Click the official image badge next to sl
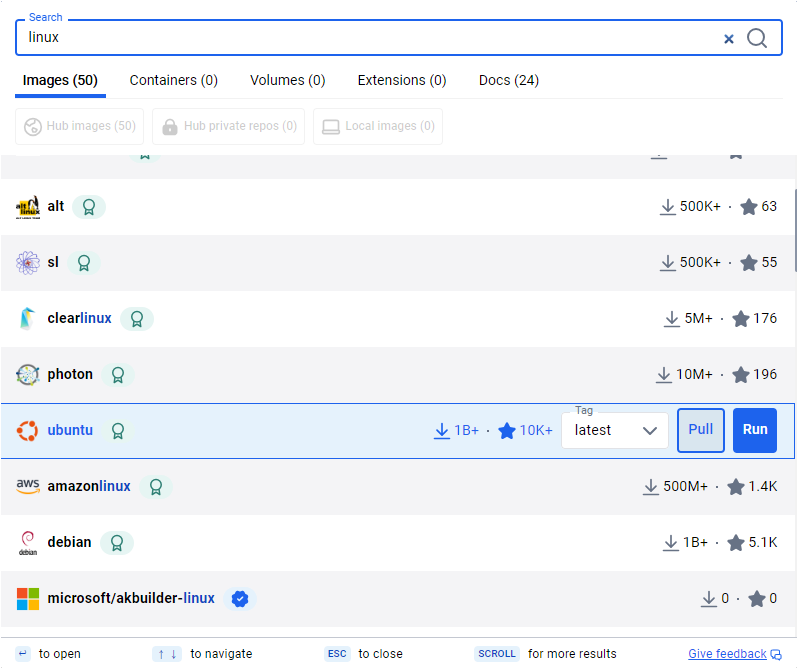Image resolution: width=798 pixels, height=669 pixels. tap(84, 263)
